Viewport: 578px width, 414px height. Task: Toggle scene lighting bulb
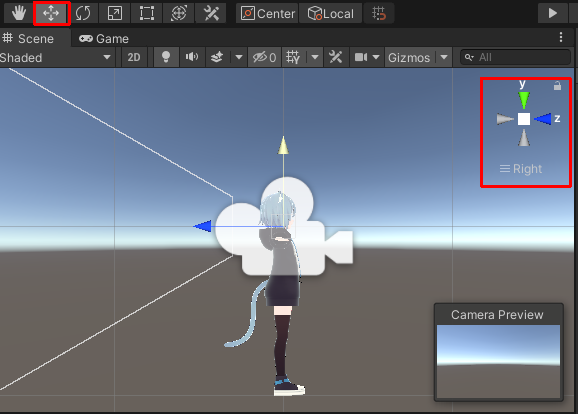point(166,57)
